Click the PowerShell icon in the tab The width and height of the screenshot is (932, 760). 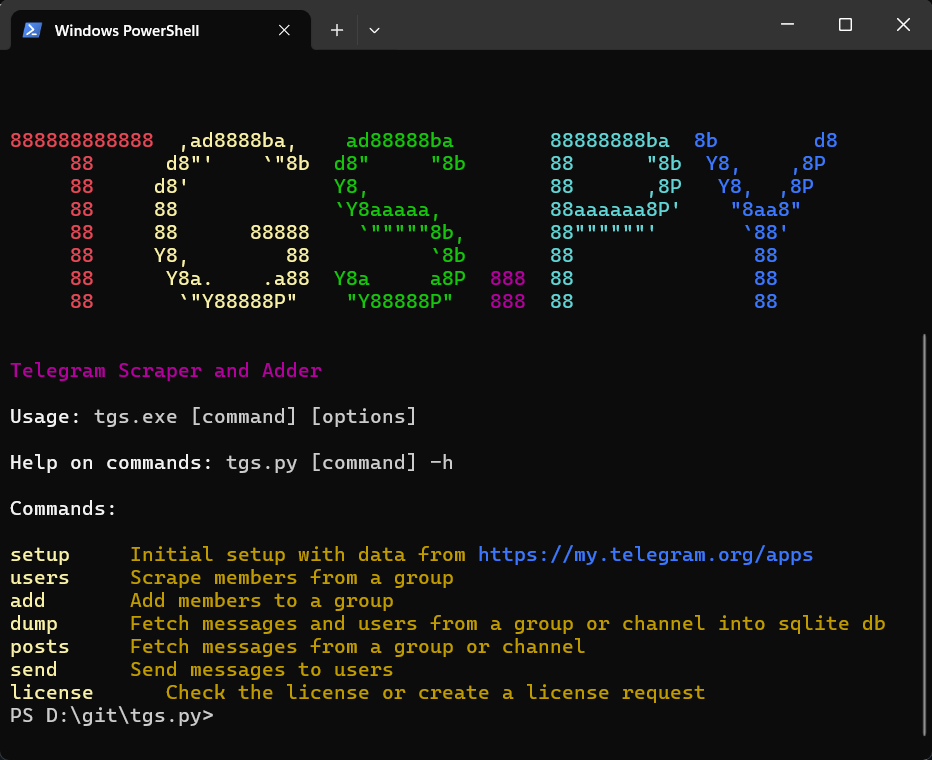32,30
